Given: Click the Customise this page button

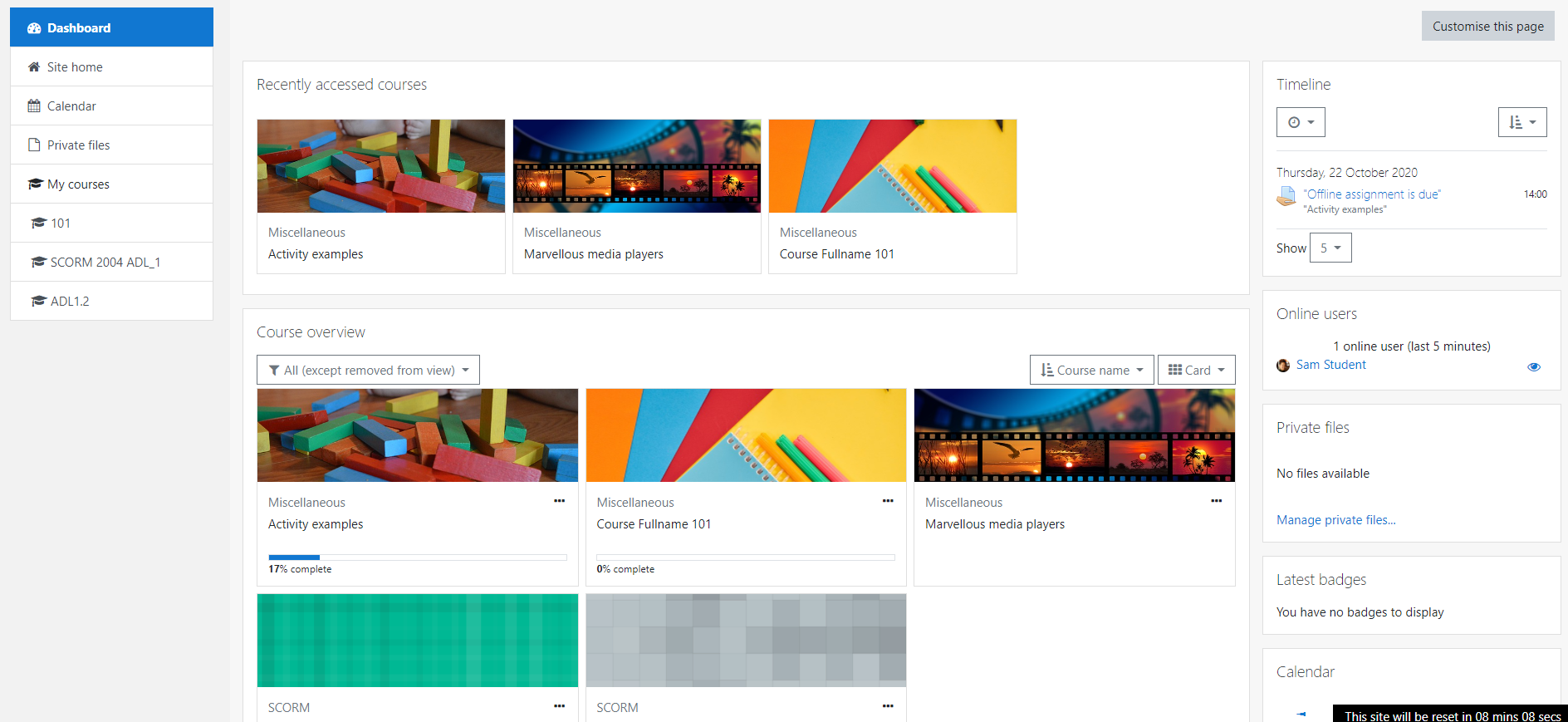Looking at the screenshot, I should 1488,26.
